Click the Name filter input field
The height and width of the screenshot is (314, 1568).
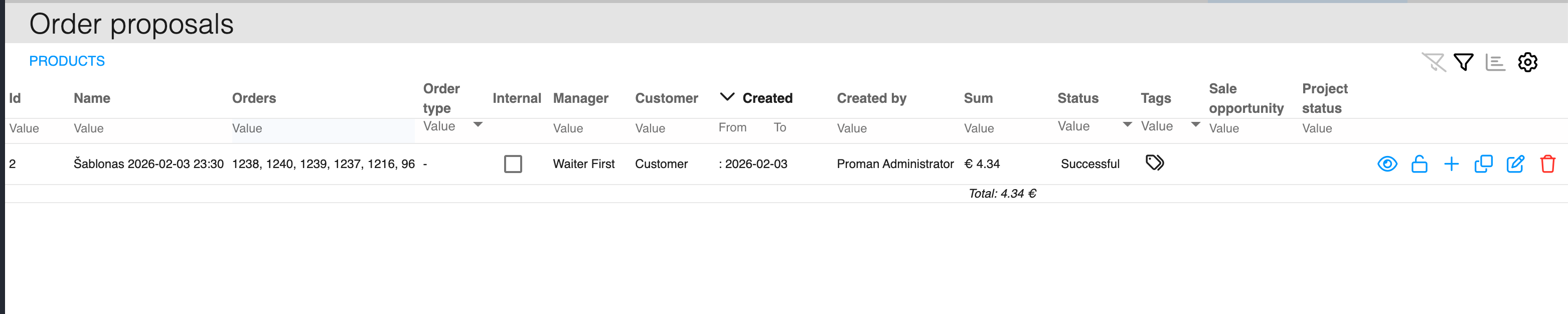tap(146, 128)
